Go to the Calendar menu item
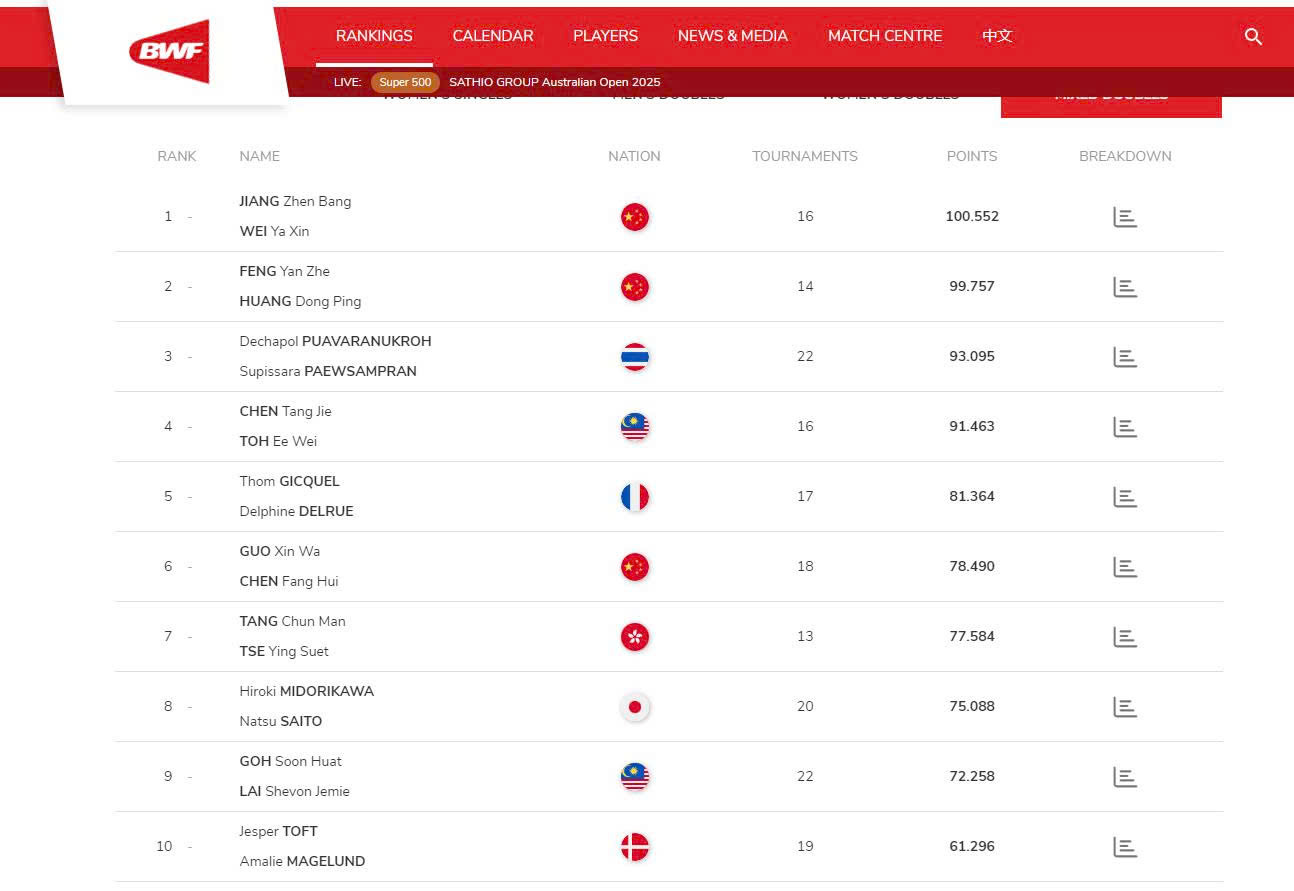 pos(493,36)
